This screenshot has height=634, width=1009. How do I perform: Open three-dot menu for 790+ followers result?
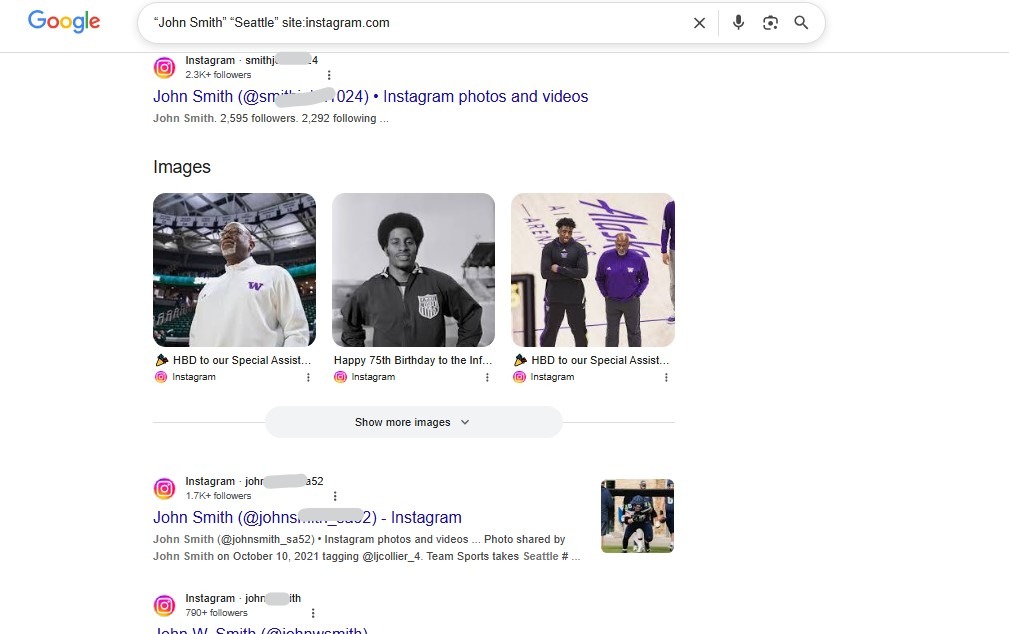tap(313, 613)
